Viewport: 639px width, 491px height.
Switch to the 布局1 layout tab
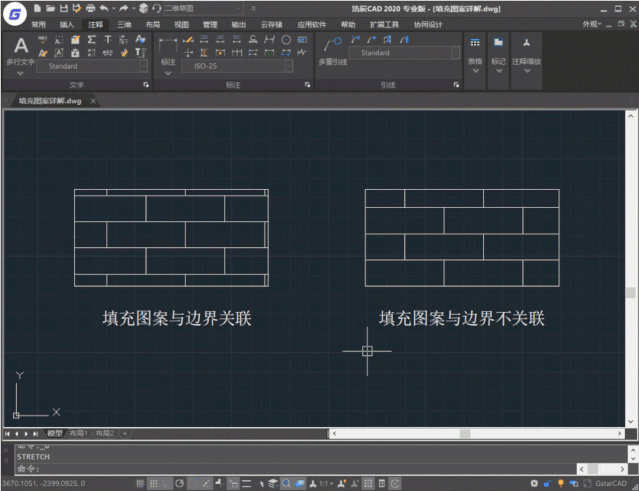pyautogui.click(x=78, y=433)
